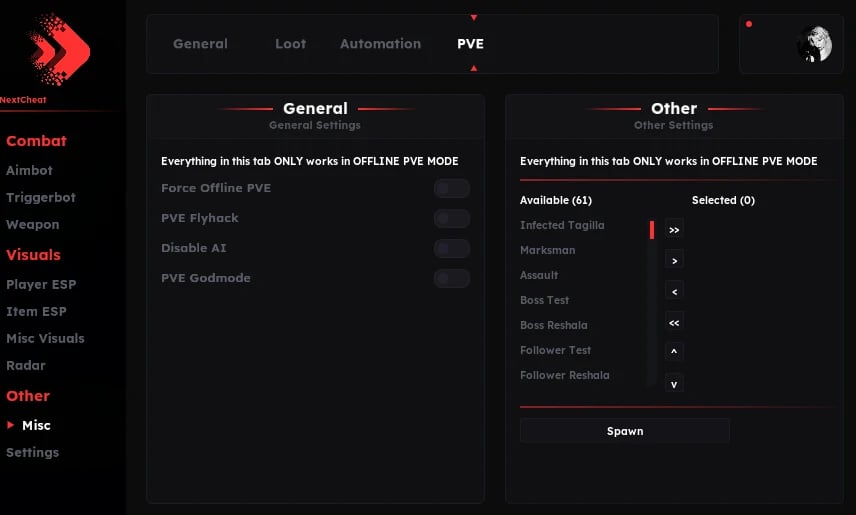Image resolution: width=856 pixels, height=515 pixels.
Task: Click the move-all-right (>>) arrow button
Action: (x=674, y=230)
